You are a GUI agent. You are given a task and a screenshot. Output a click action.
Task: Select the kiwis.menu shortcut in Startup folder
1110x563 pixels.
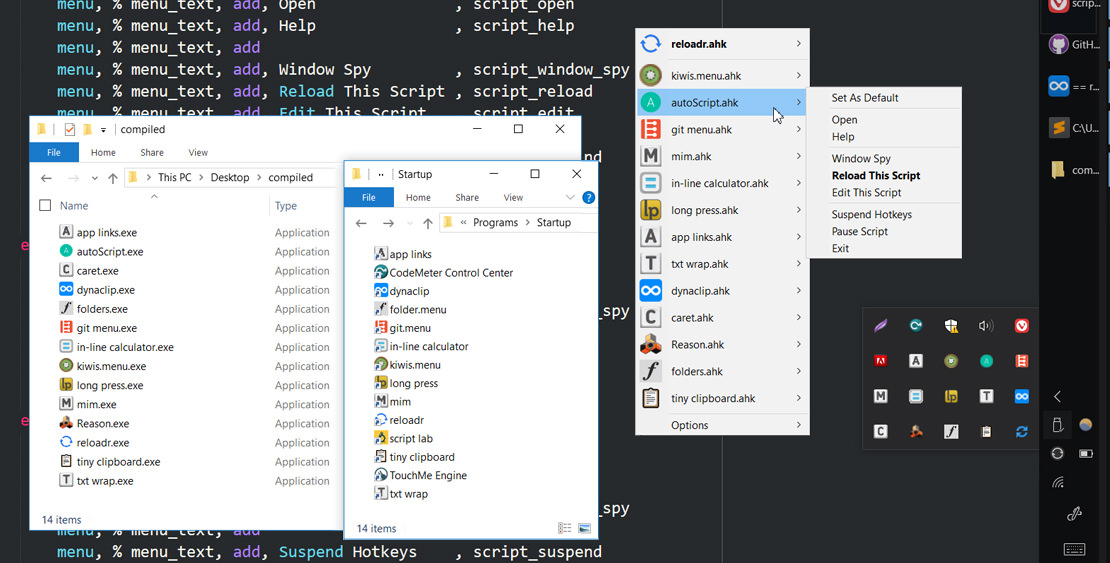pos(414,365)
